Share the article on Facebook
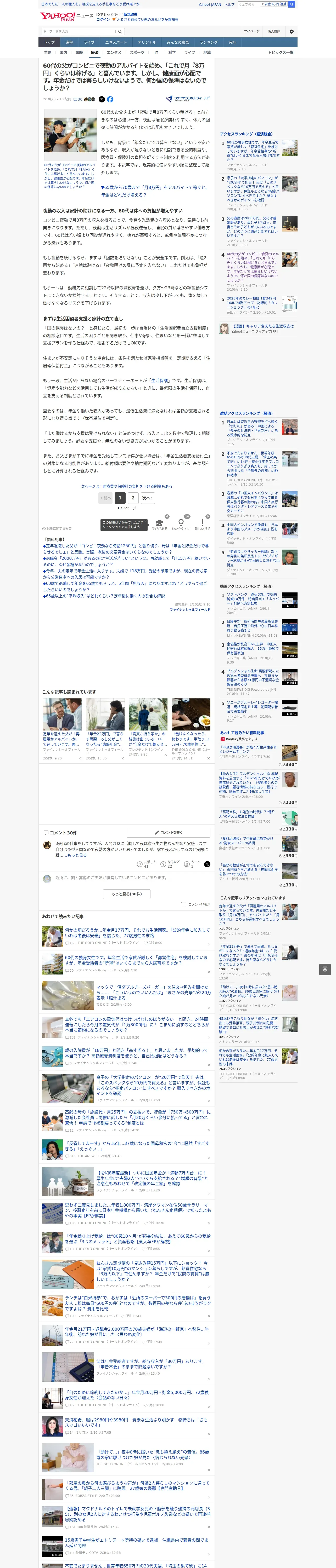The height and width of the screenshot is (1568, 336). tap(110, 99)
